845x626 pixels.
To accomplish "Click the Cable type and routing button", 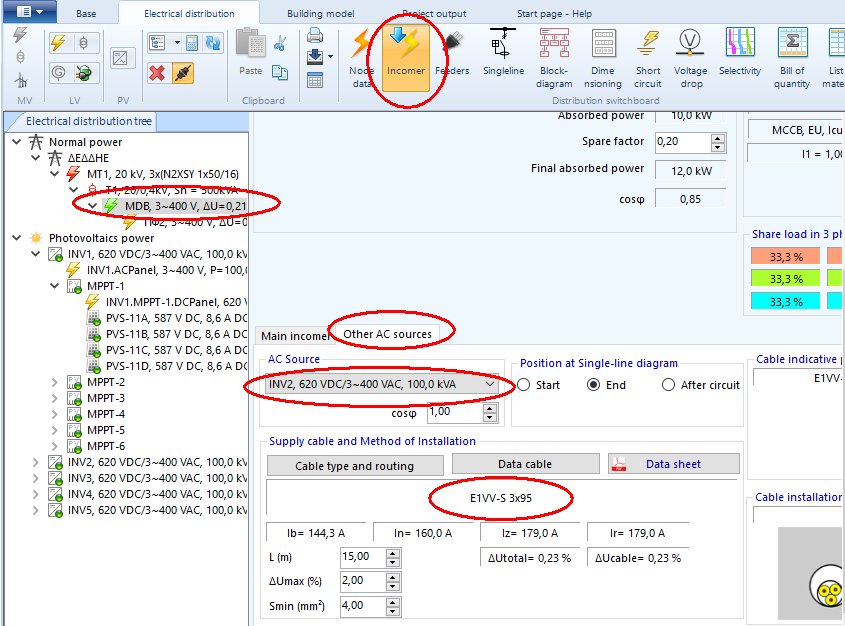I will (354, 464).
